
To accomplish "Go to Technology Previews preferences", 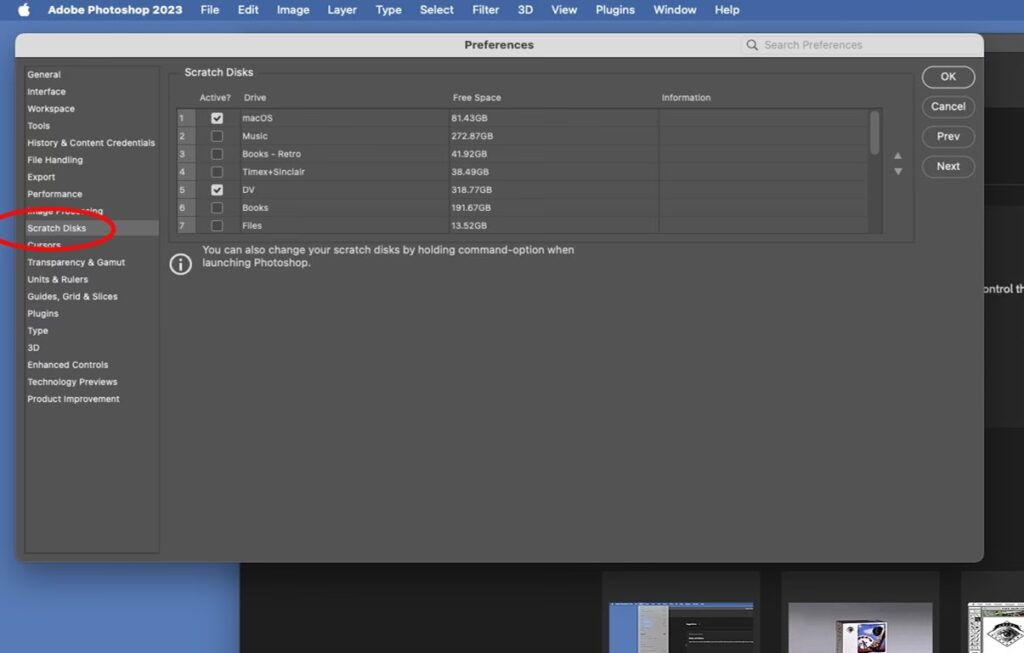I will [x=72, y=382].
